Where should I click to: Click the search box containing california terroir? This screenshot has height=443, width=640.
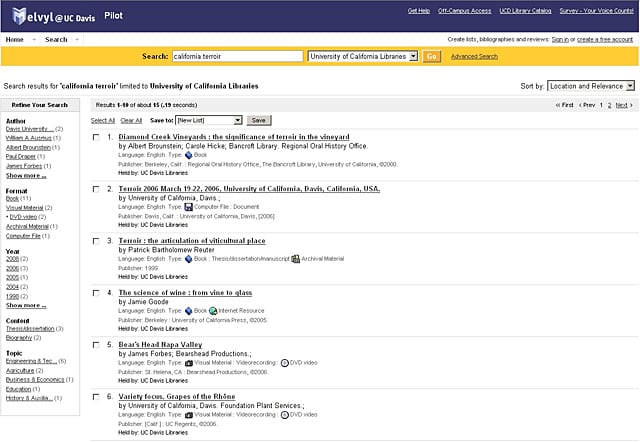237,57
